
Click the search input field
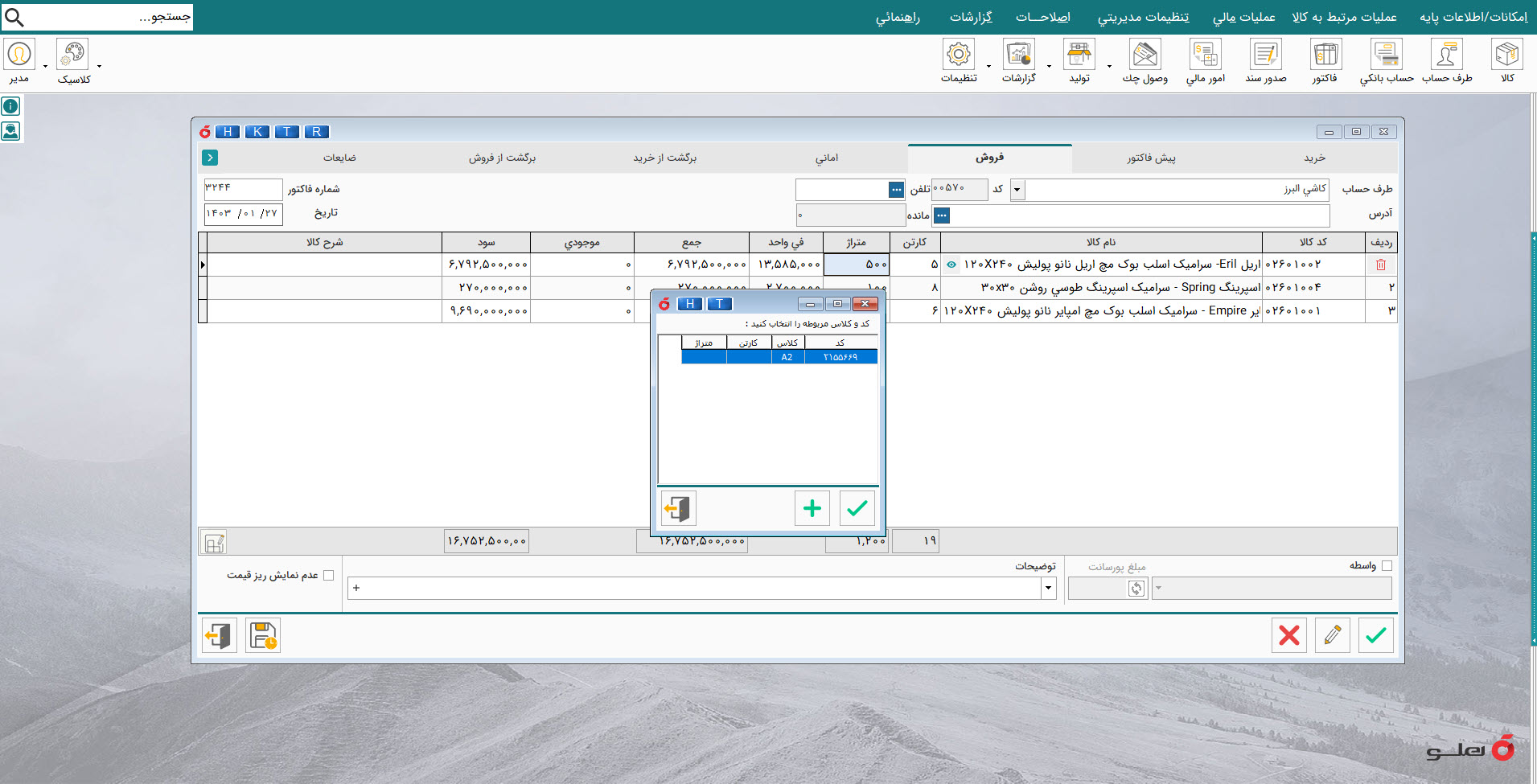[110, 17]
